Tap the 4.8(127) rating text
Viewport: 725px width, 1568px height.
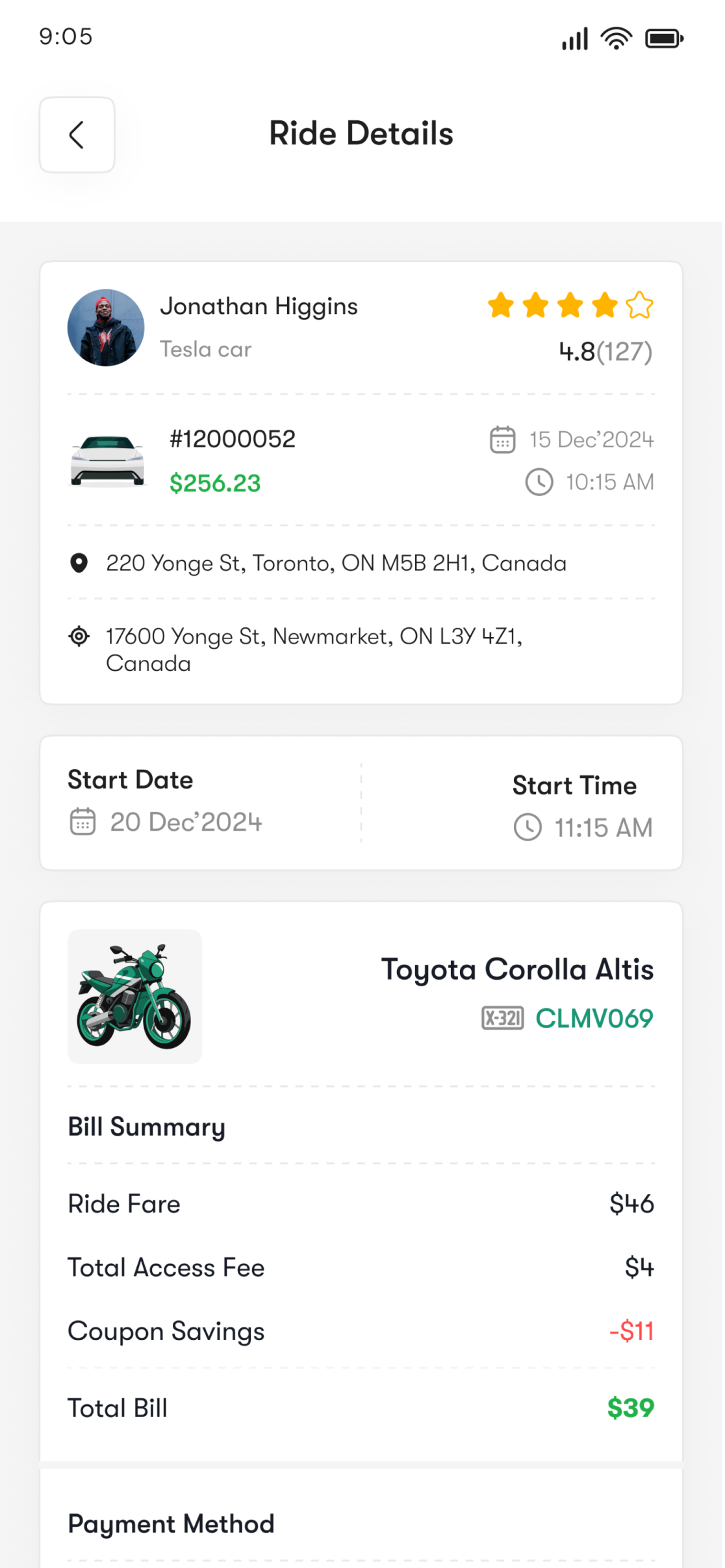[605, 352]
